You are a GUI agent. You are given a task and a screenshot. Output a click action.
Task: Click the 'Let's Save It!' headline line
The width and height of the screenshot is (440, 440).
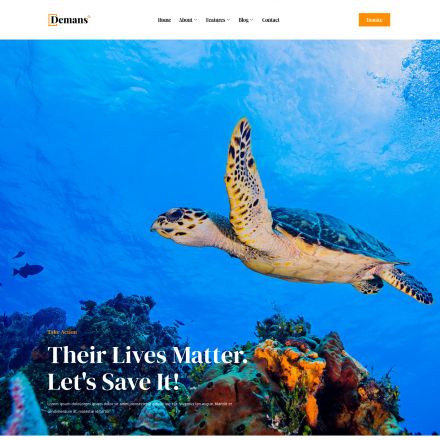click(114, 382)
